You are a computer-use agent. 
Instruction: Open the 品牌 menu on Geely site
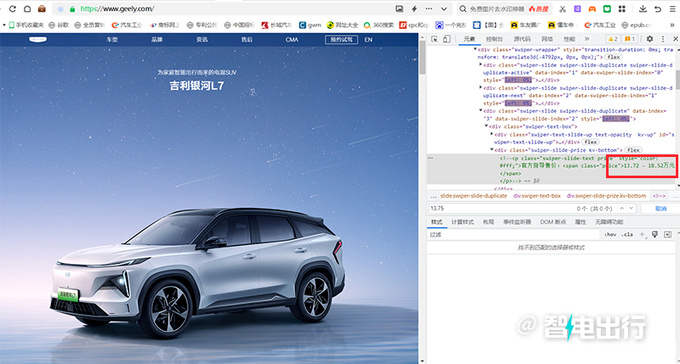[x=157, y=39]
